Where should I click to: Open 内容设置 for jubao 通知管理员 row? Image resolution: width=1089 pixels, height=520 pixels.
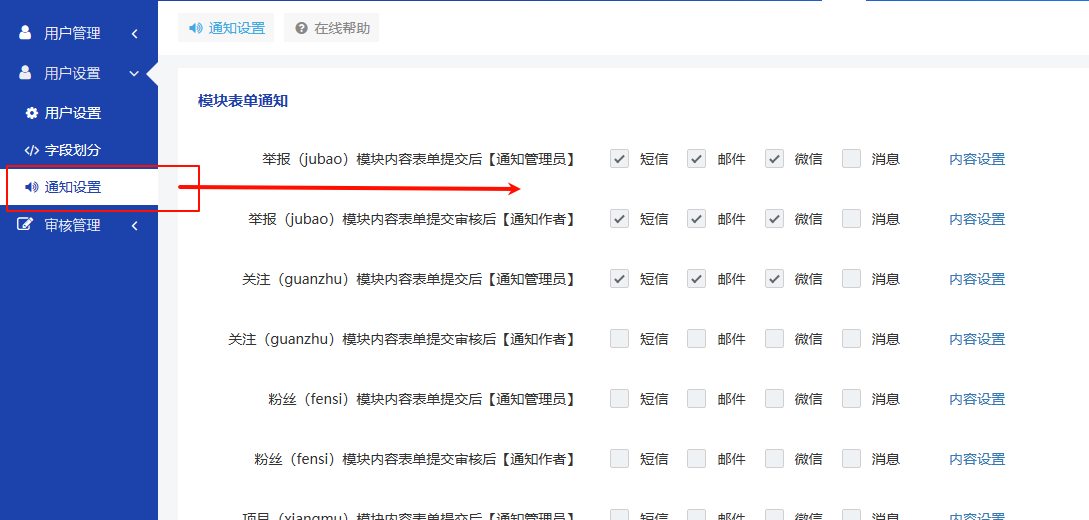977,159
